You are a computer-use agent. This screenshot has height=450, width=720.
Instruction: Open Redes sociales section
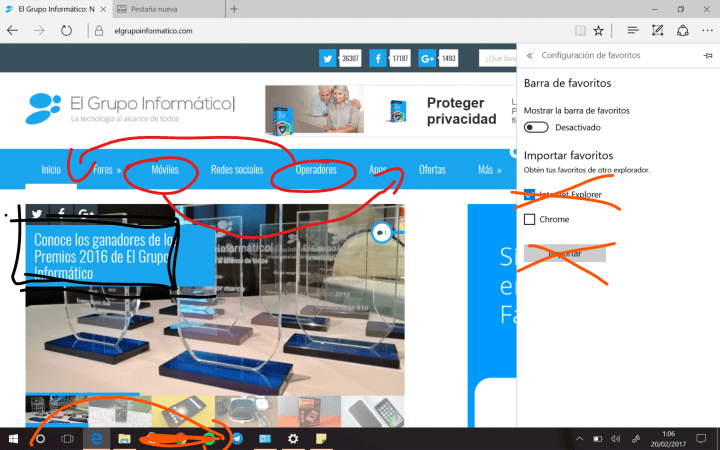click(237, 169)
